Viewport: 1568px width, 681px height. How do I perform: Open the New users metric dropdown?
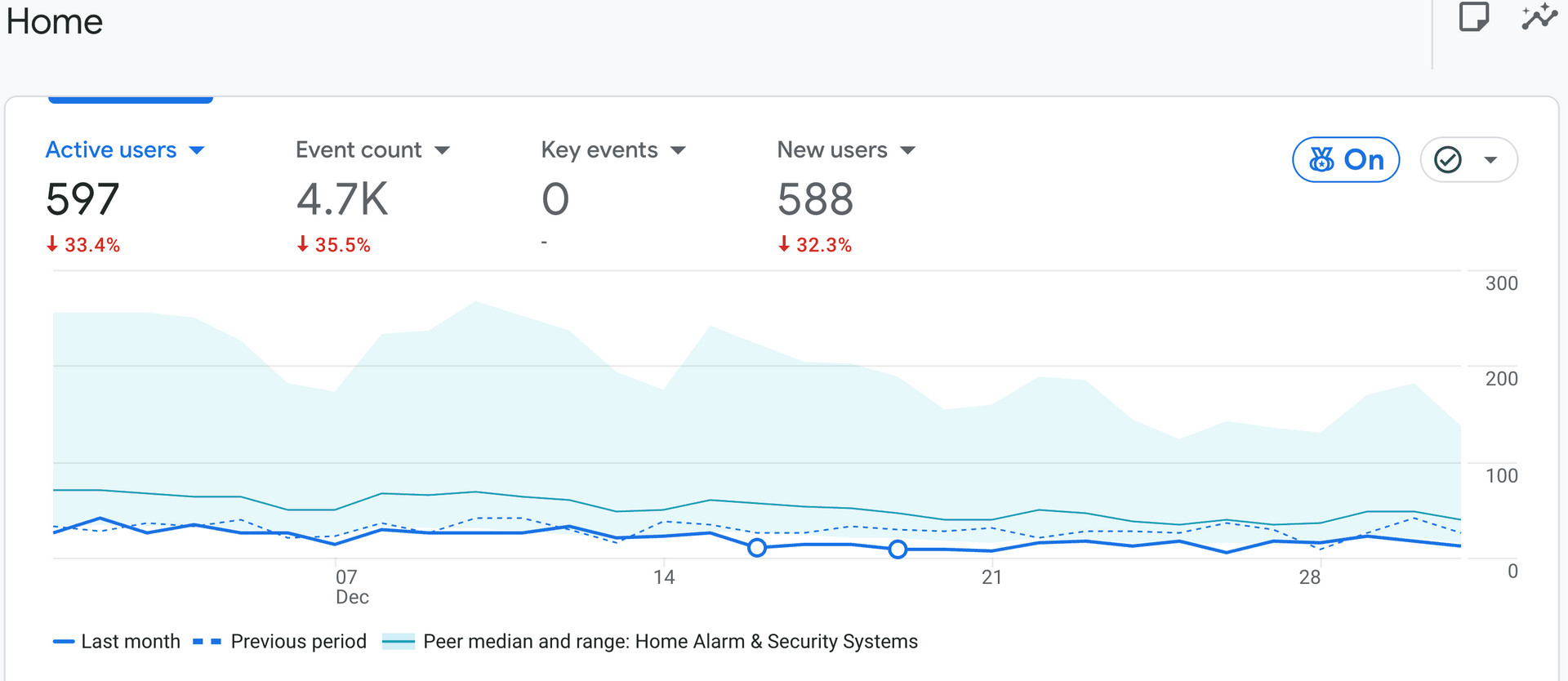907,150
